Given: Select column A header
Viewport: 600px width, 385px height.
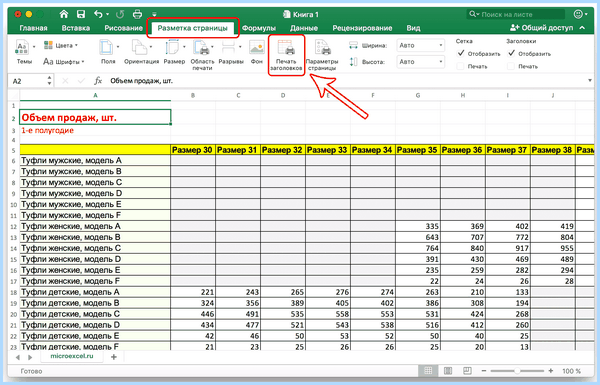Looking at the screenshot, I should 95,95.
